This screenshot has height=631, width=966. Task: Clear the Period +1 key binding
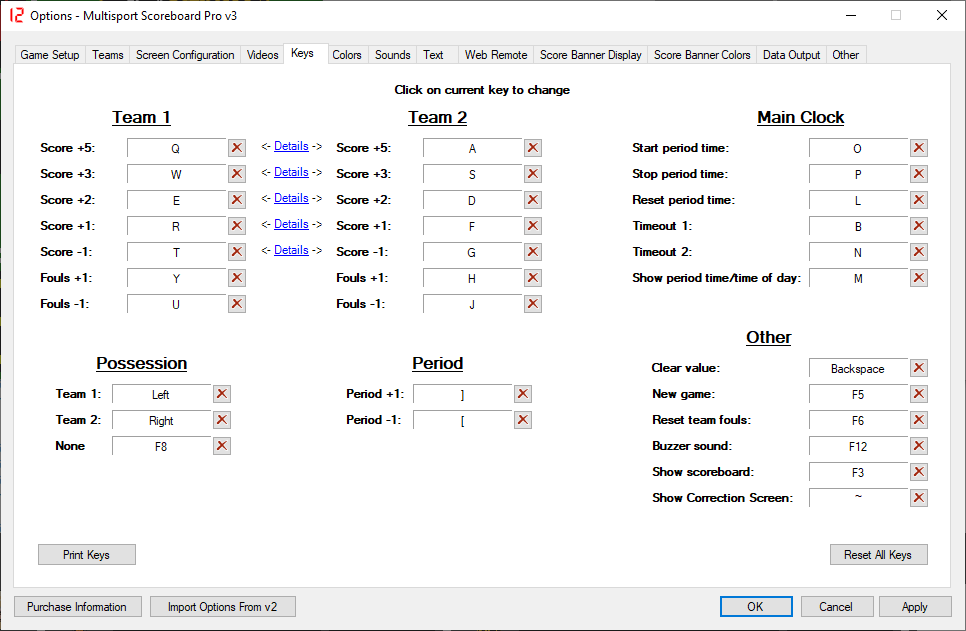click(522, 394)
